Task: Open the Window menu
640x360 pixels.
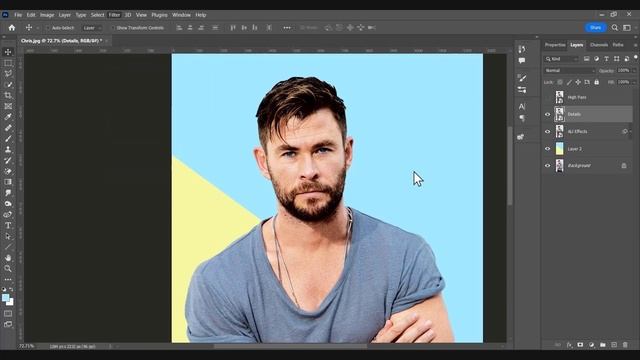Action: click(x=181, y=15)
